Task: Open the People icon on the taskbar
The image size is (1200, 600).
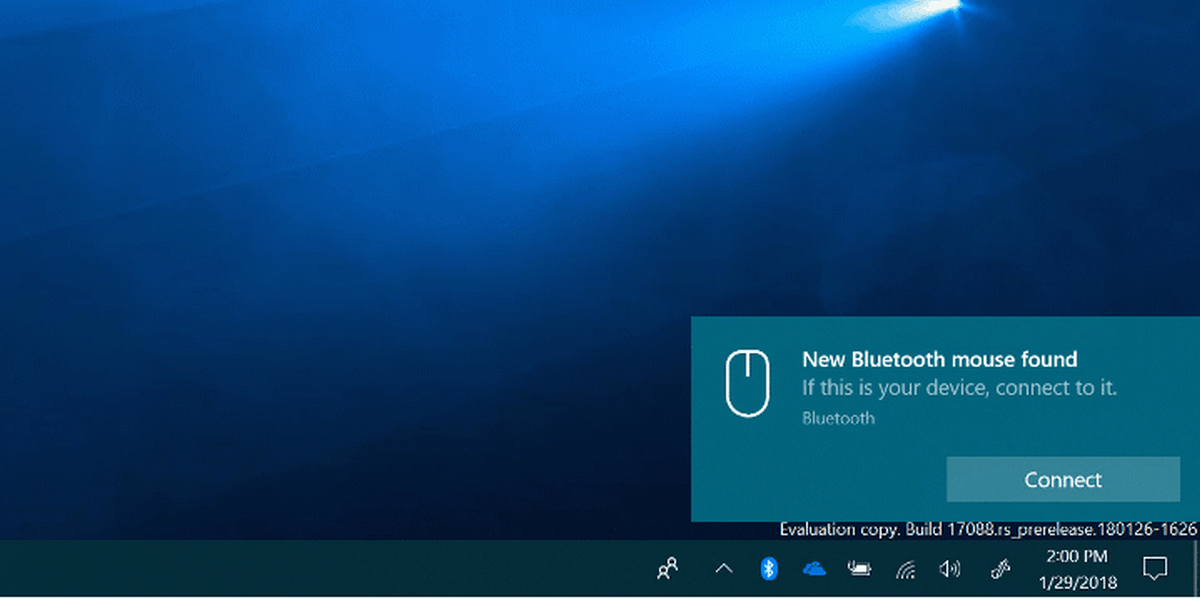Action: point(667,569)
